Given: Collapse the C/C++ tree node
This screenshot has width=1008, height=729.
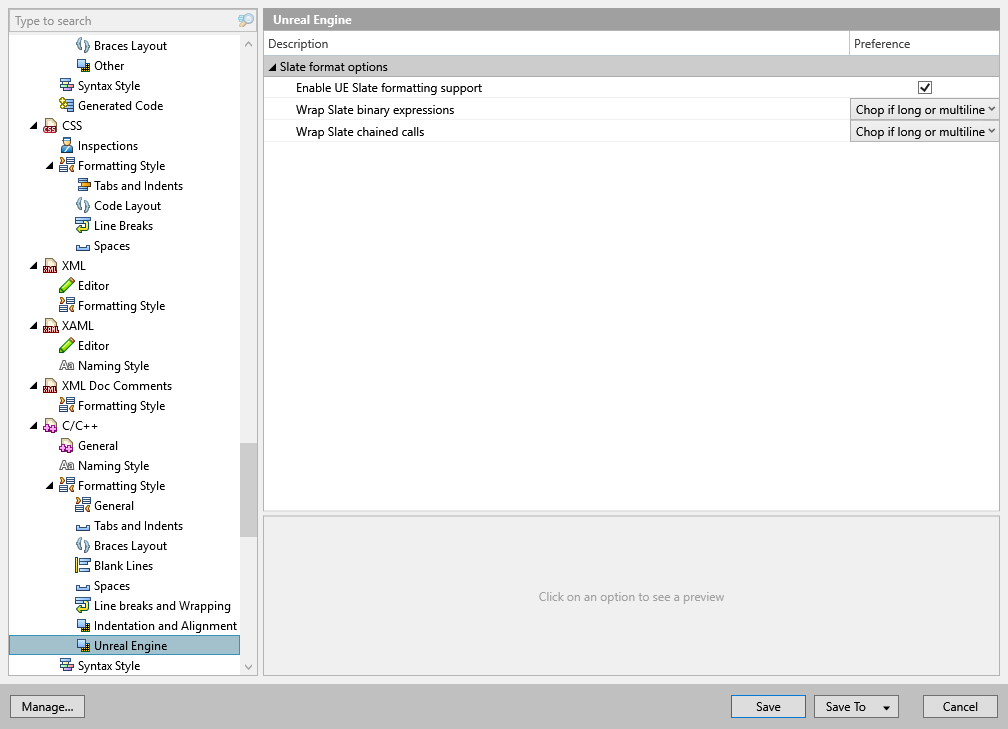Looking at the screenshot, I should 35,426.
